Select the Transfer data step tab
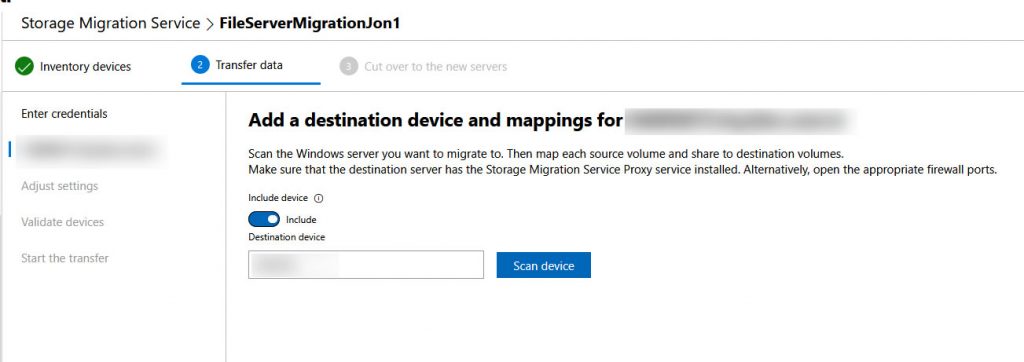1024x362 pixels. click(251, 65)
